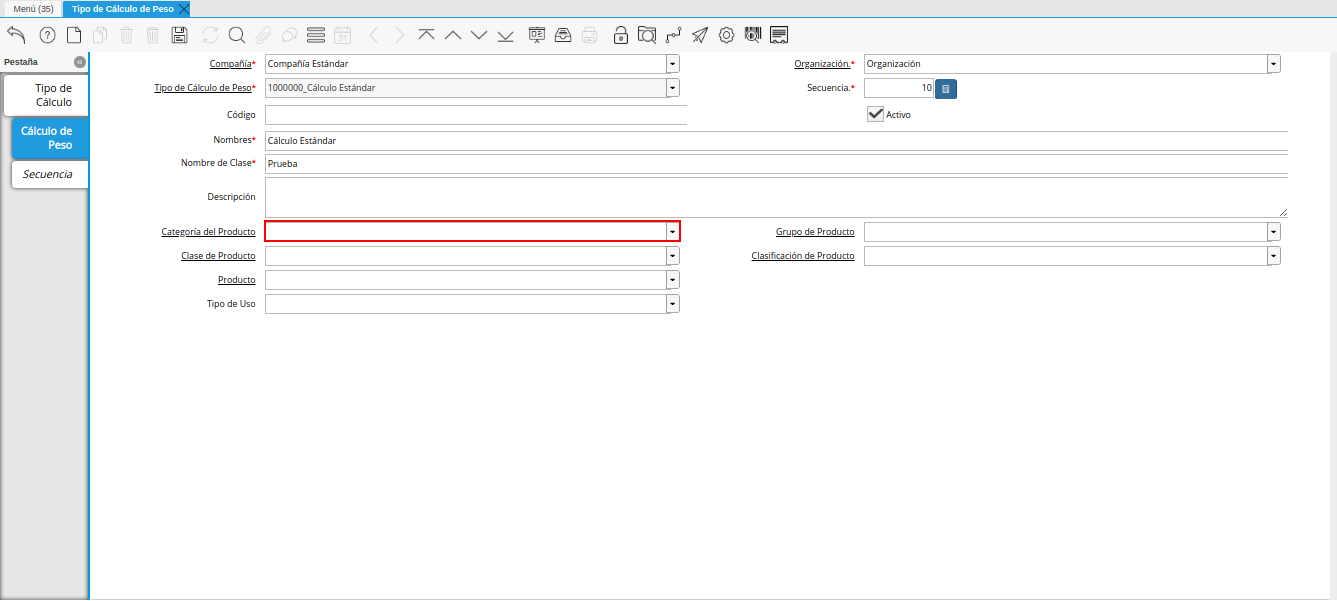Click into the Descripción text area

pos(776,198)
